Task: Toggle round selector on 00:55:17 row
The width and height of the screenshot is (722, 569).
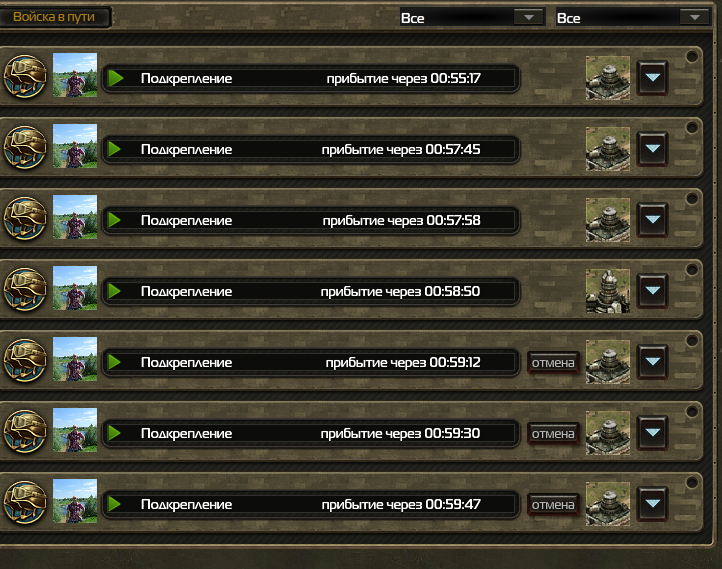Action: (692, 56)
